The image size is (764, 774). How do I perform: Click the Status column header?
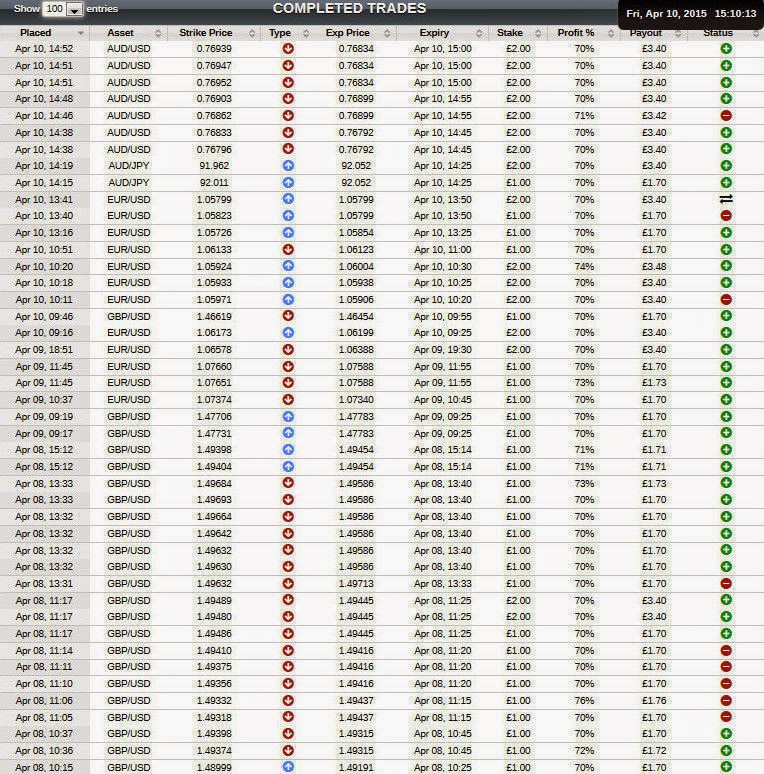click(x=718, y=33)
